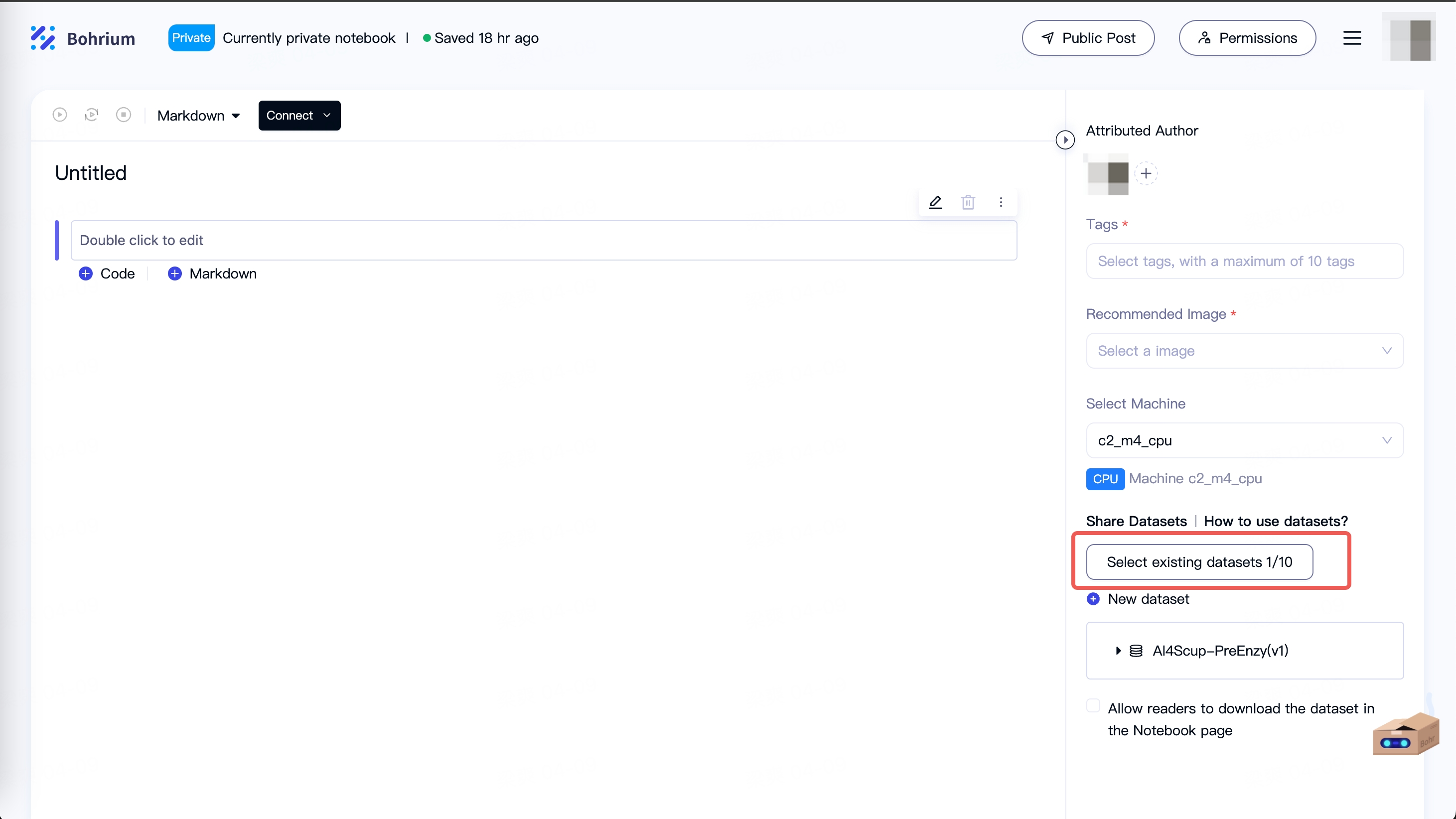The width and height of the screenshot is (1456, 819).
Task: Stop execution with the stop icon
Action: tap(124, 115)
